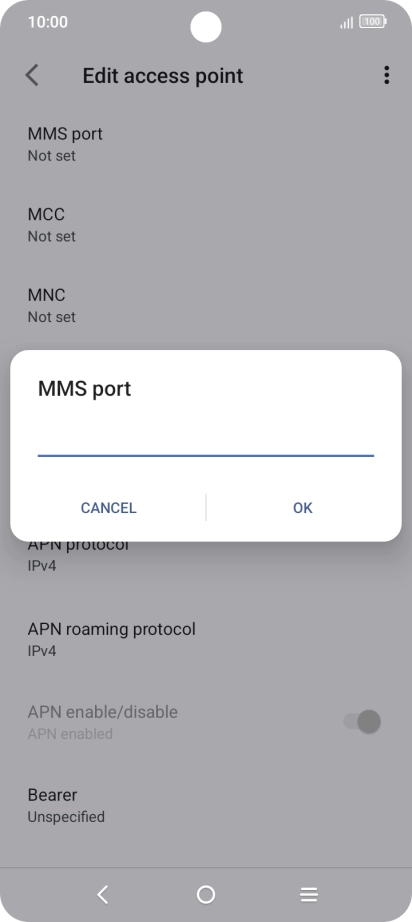This screenshot has width=412, height=922.
Task: Select the MNC setting row
Action: tap(206, 305)
